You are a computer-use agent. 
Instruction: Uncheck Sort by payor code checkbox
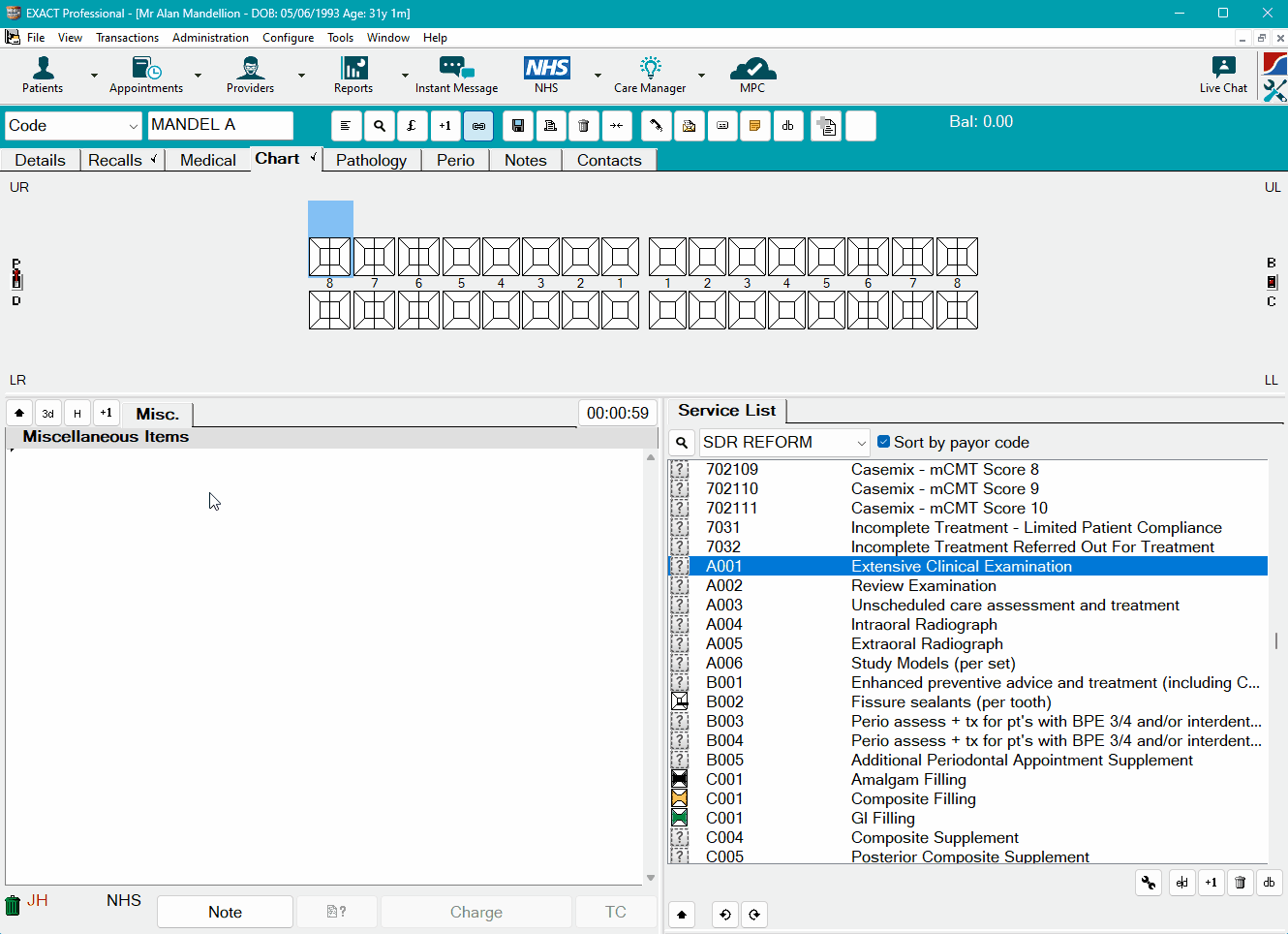click(883, 442)
